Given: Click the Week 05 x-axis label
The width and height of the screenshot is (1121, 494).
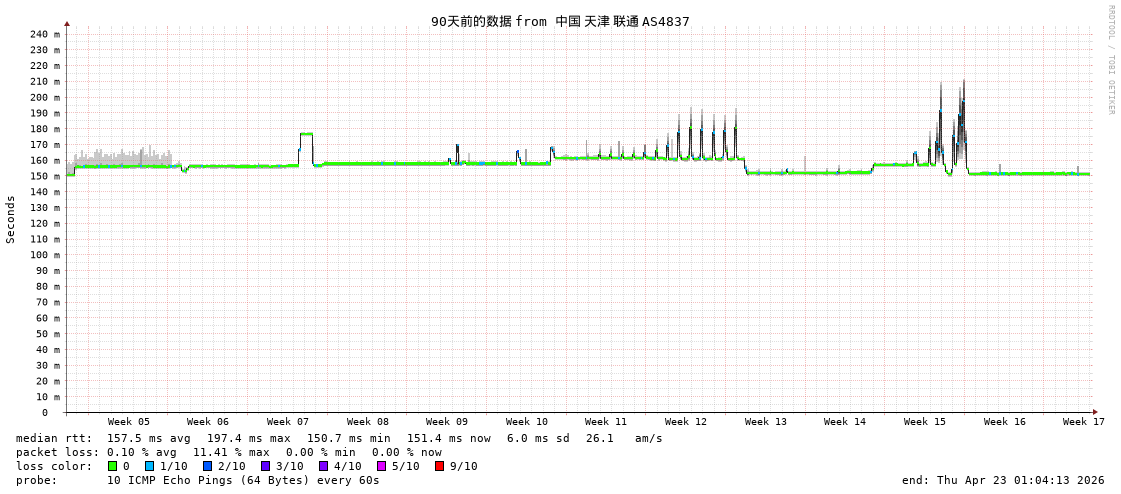Looking at the screenshot, I should tap(128, 422).
